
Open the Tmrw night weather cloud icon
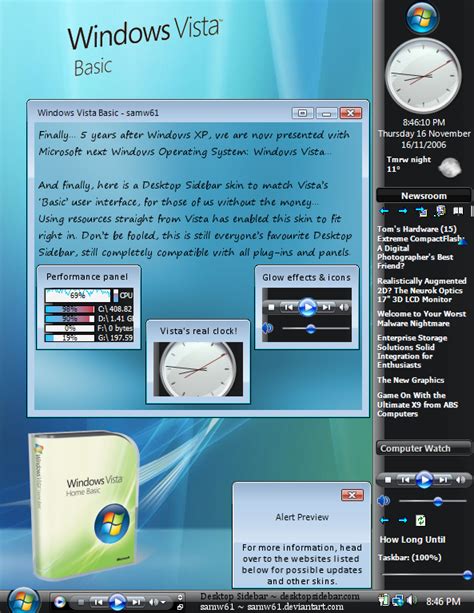coord(450,167)
